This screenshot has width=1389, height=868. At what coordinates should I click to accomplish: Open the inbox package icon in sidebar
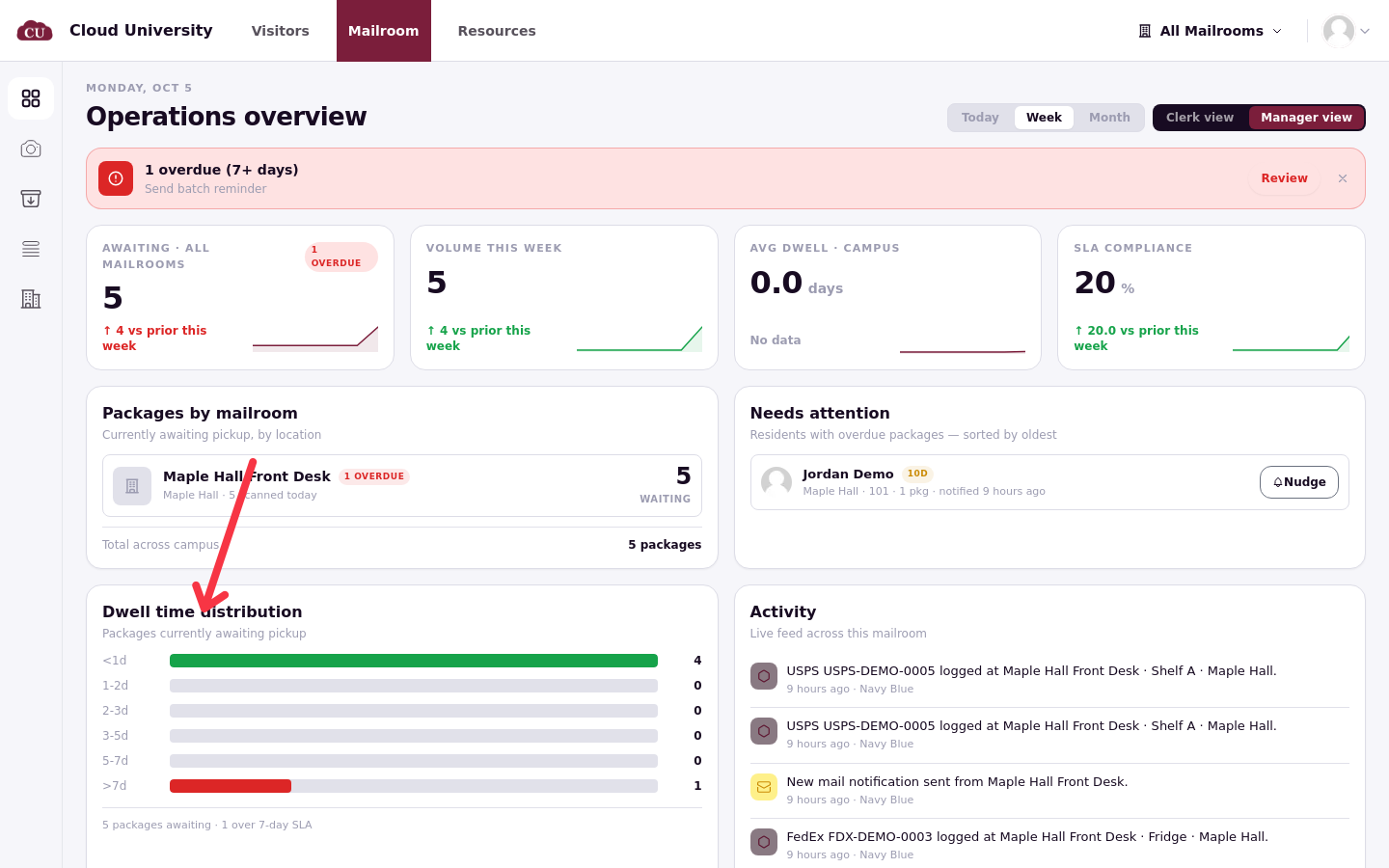pos(31,199)
